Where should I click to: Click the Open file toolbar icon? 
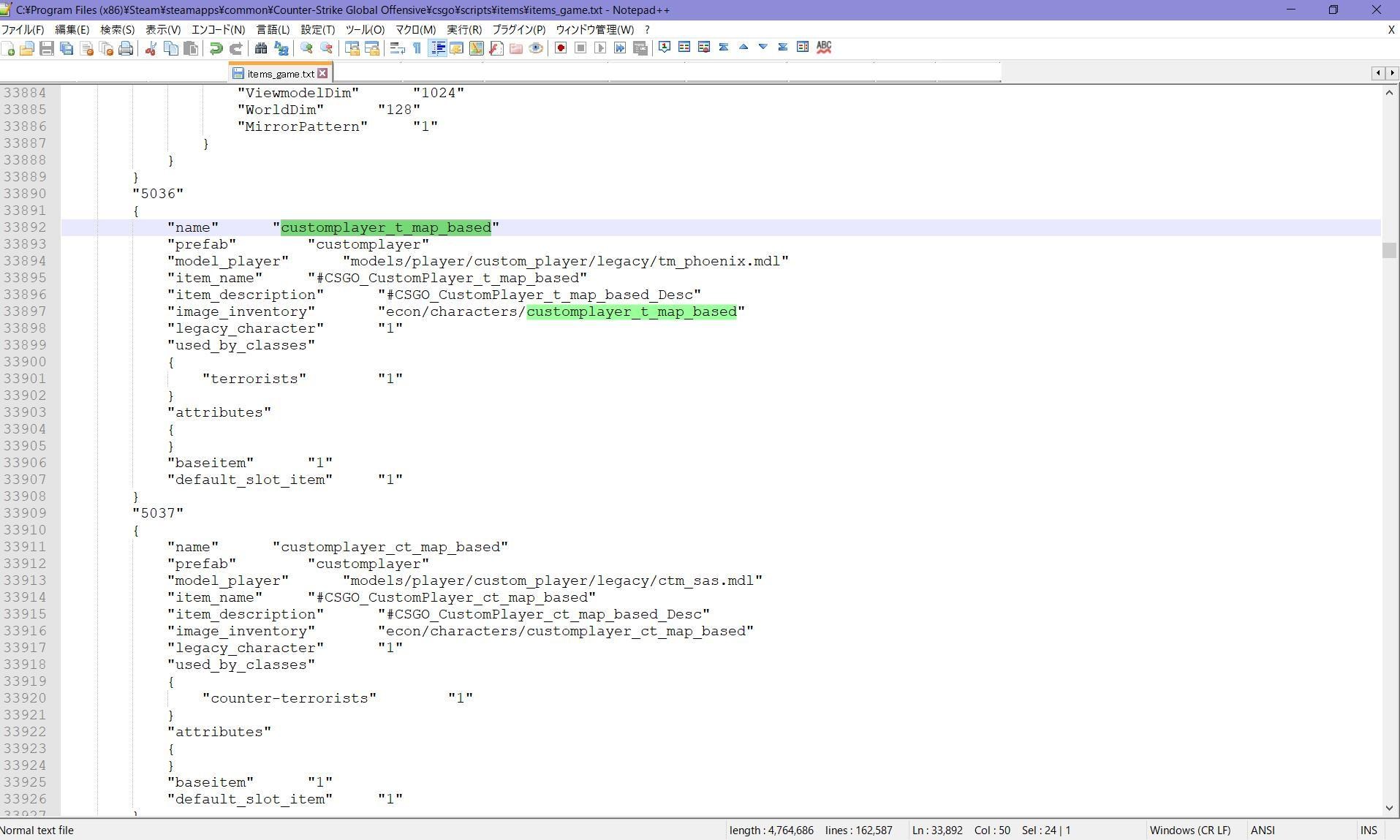[27, 48]
